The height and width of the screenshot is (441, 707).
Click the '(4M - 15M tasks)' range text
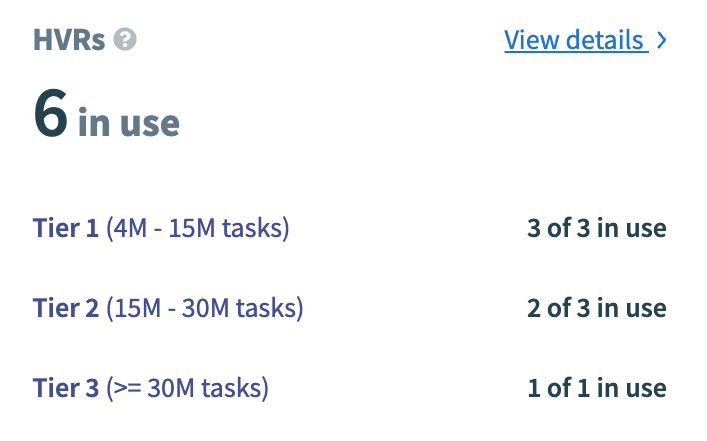coord(197,228)
